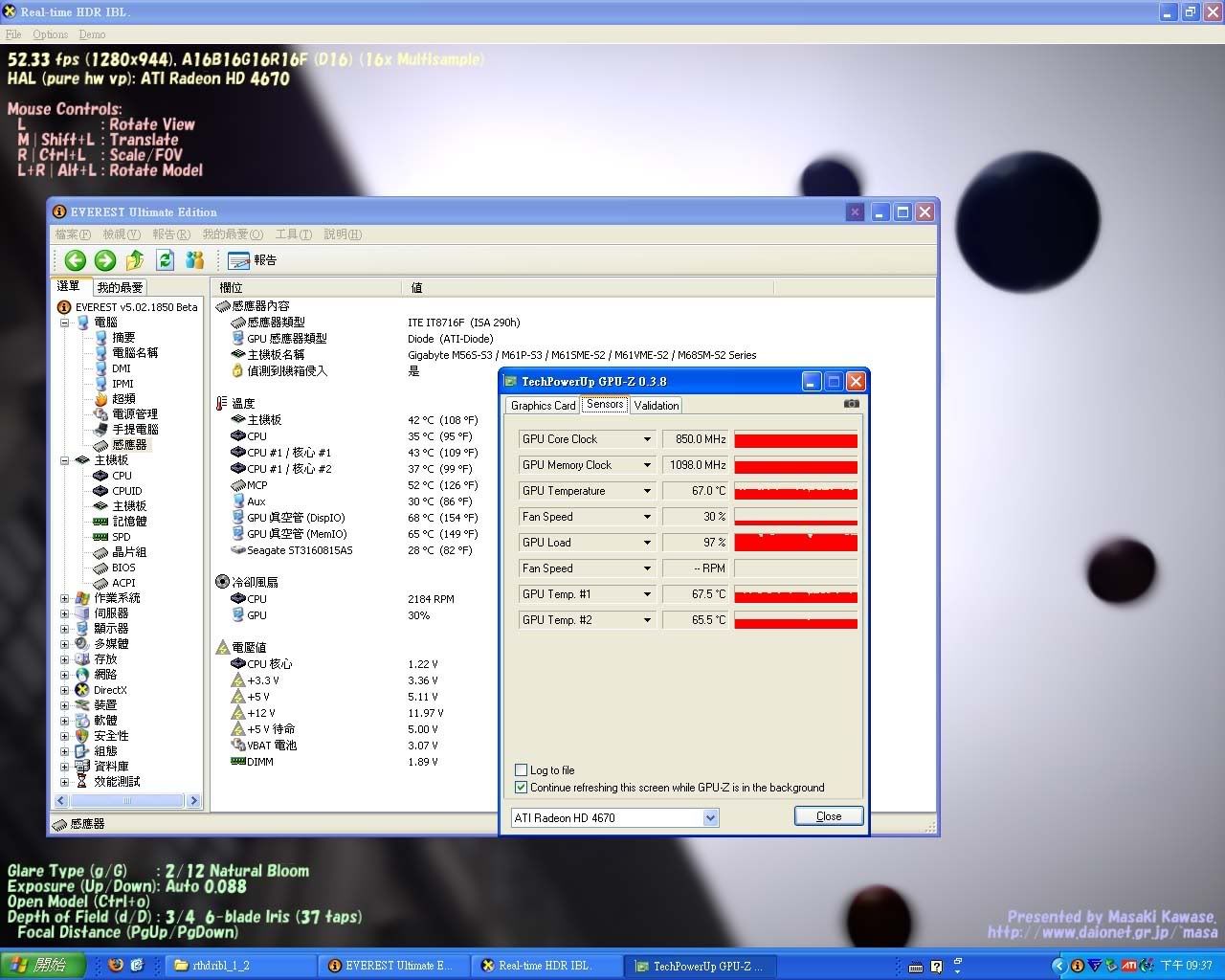
Task: Click the Internet Explorer quick launch icon
Action: click(x=137, y=965)
